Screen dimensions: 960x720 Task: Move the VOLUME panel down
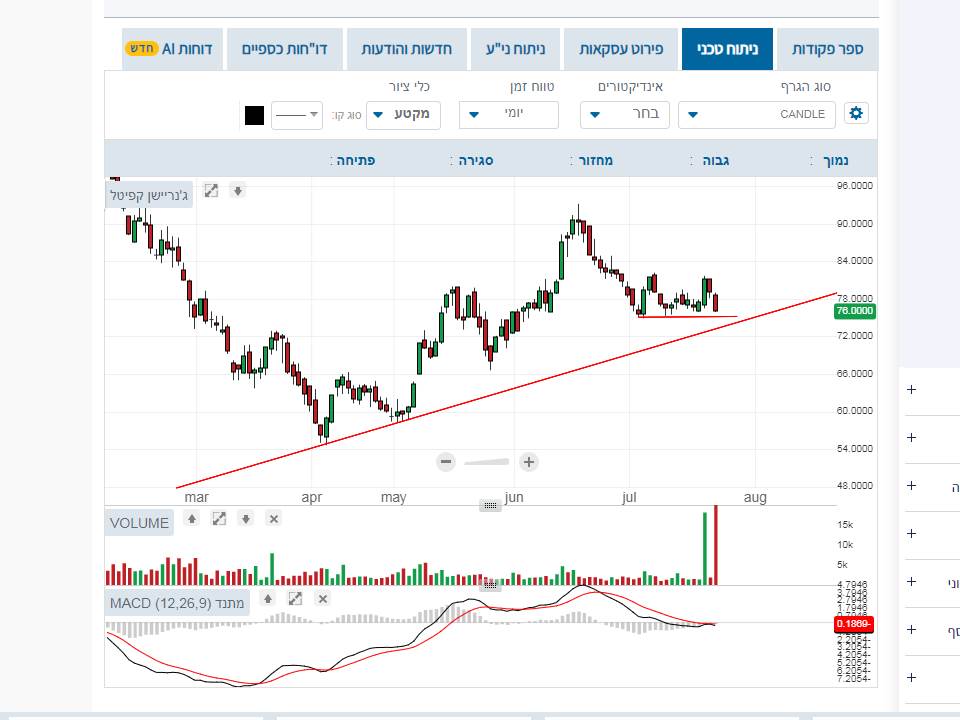click(x=246, y=519)
